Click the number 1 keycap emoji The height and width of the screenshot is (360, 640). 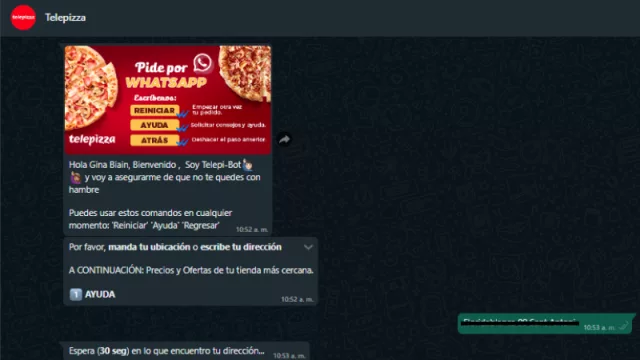coord(76,294)
